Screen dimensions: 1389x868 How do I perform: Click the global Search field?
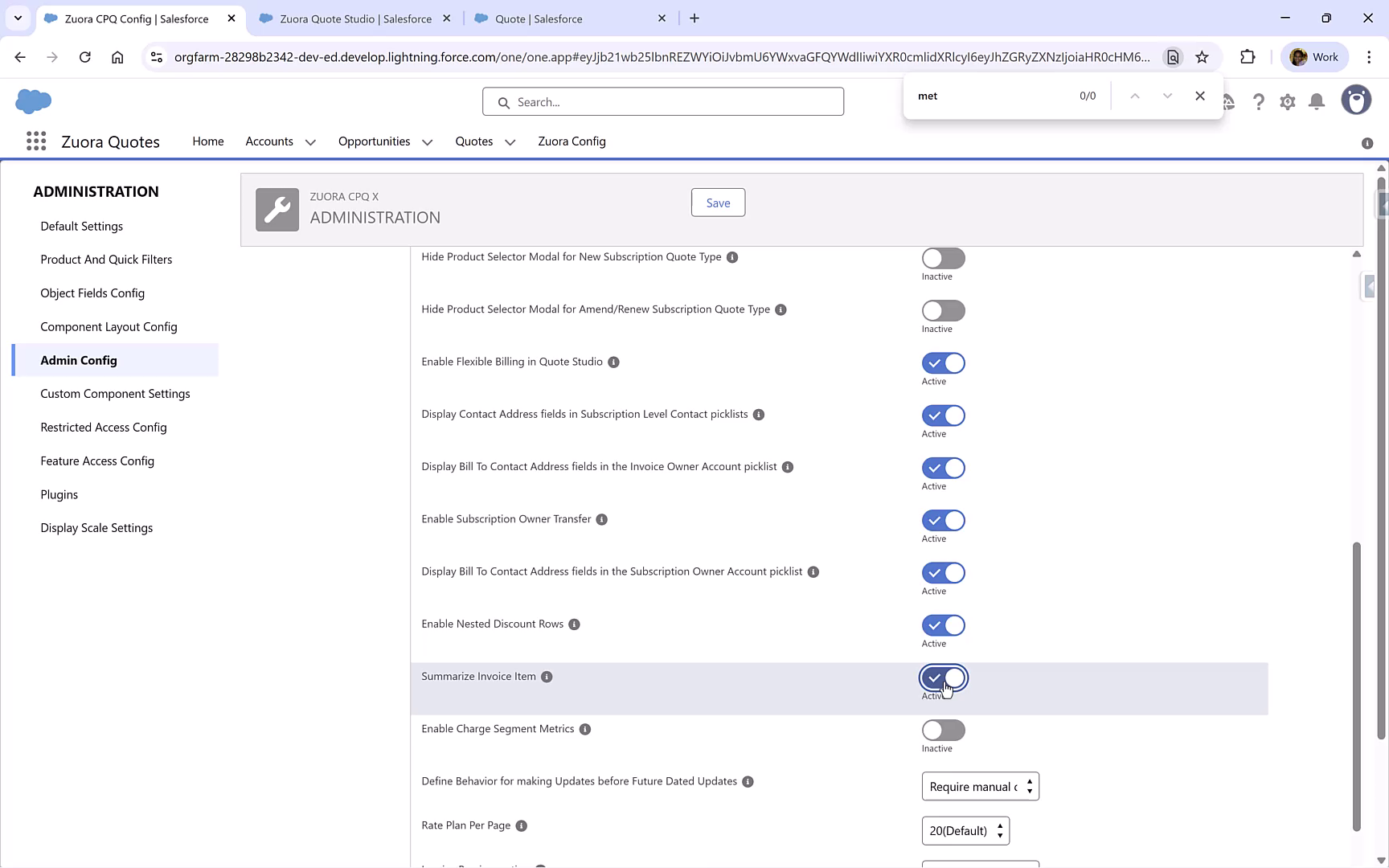pos(662,101)
